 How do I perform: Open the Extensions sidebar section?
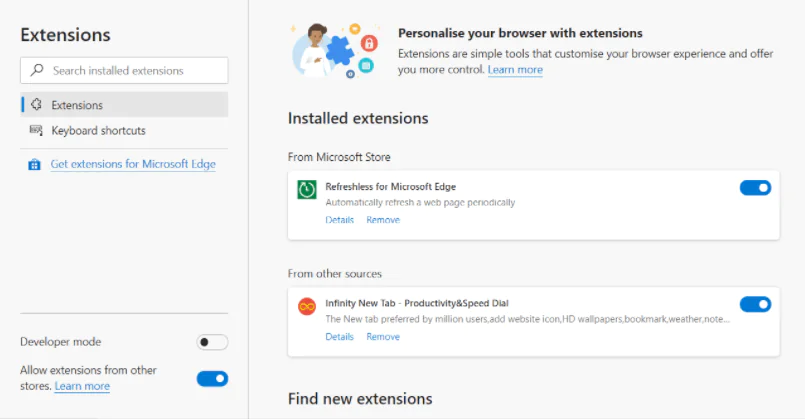point(77,105)
